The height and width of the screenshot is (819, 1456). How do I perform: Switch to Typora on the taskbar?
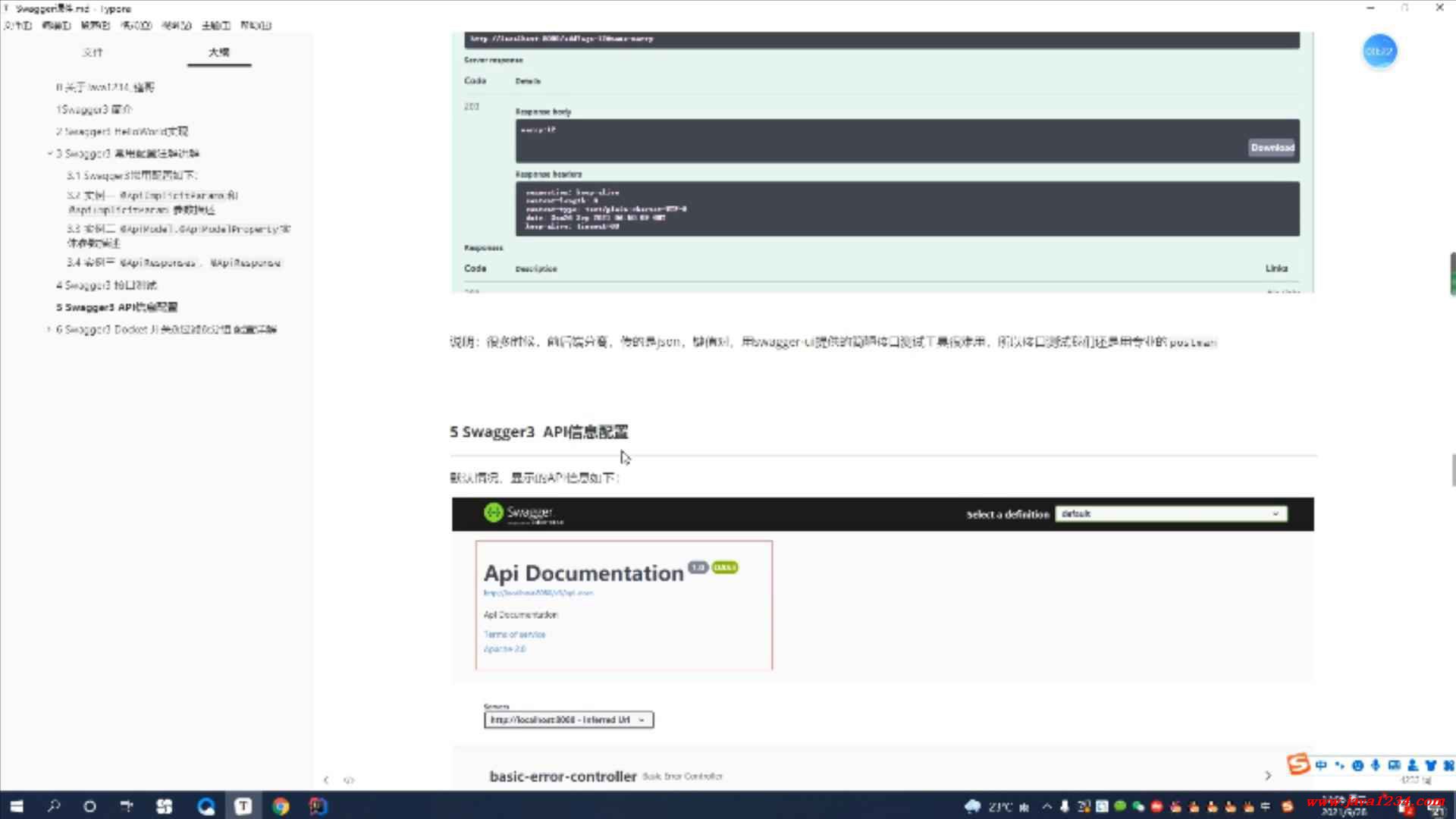click(x=243, y=806)
